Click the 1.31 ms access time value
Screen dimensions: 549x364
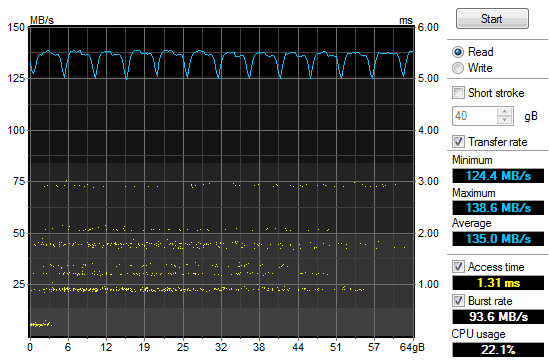[x=498, y=282]
